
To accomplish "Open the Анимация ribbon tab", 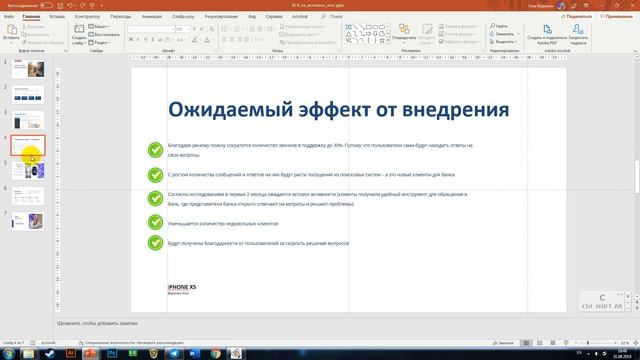I will [152, 16].
